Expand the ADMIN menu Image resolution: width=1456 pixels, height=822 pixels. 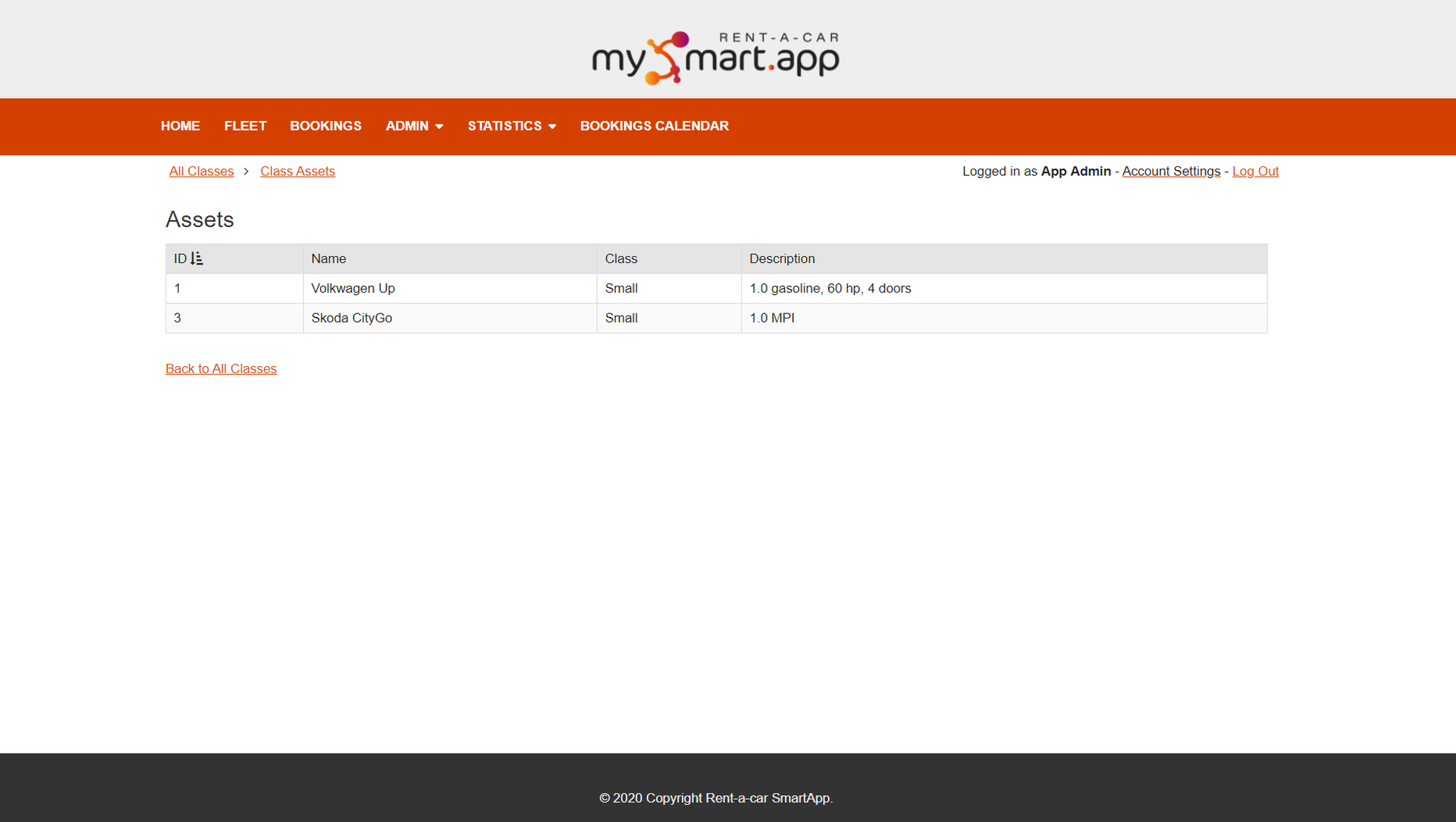point(407,126)
